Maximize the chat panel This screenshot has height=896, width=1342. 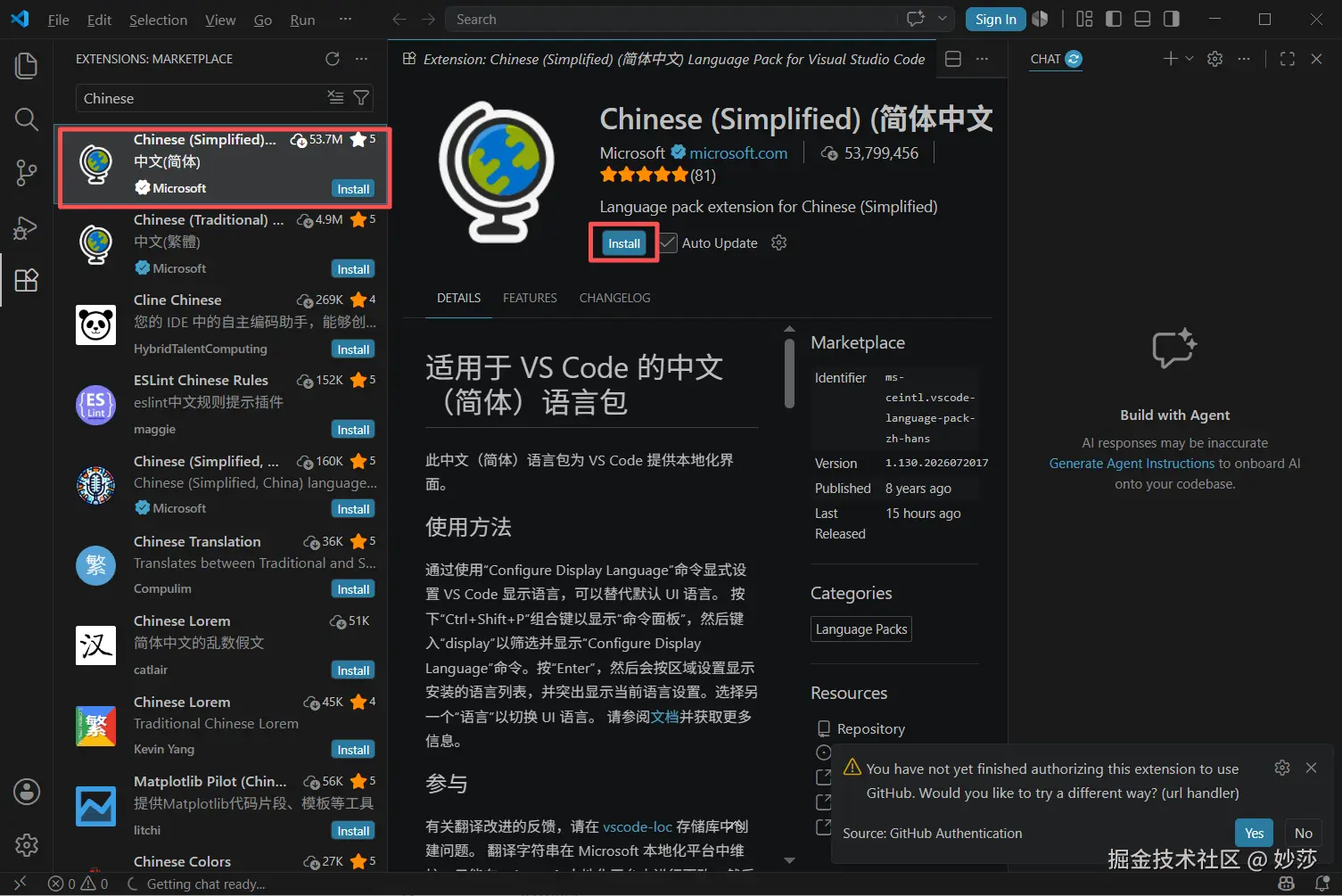tap(1288, 59)
